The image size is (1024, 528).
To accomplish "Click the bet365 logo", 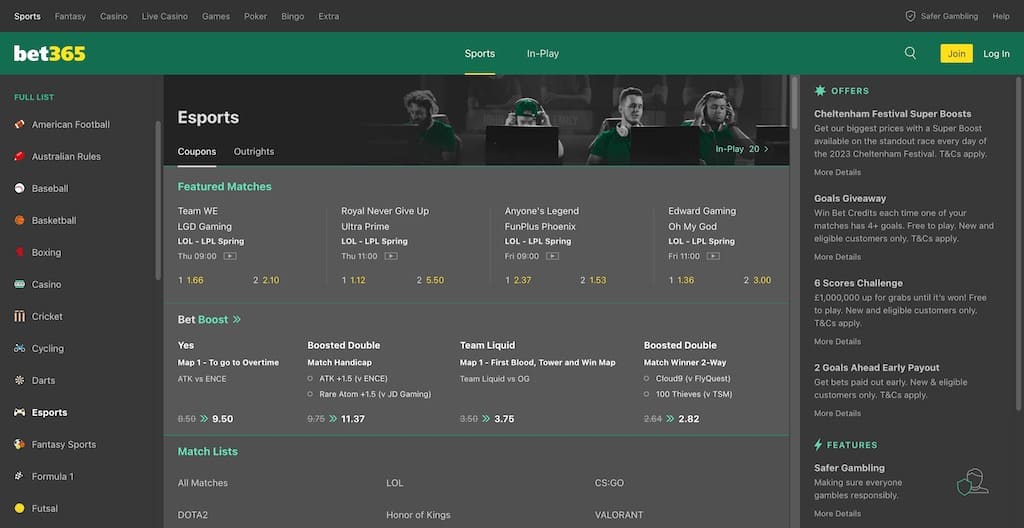I will (50, 54).
